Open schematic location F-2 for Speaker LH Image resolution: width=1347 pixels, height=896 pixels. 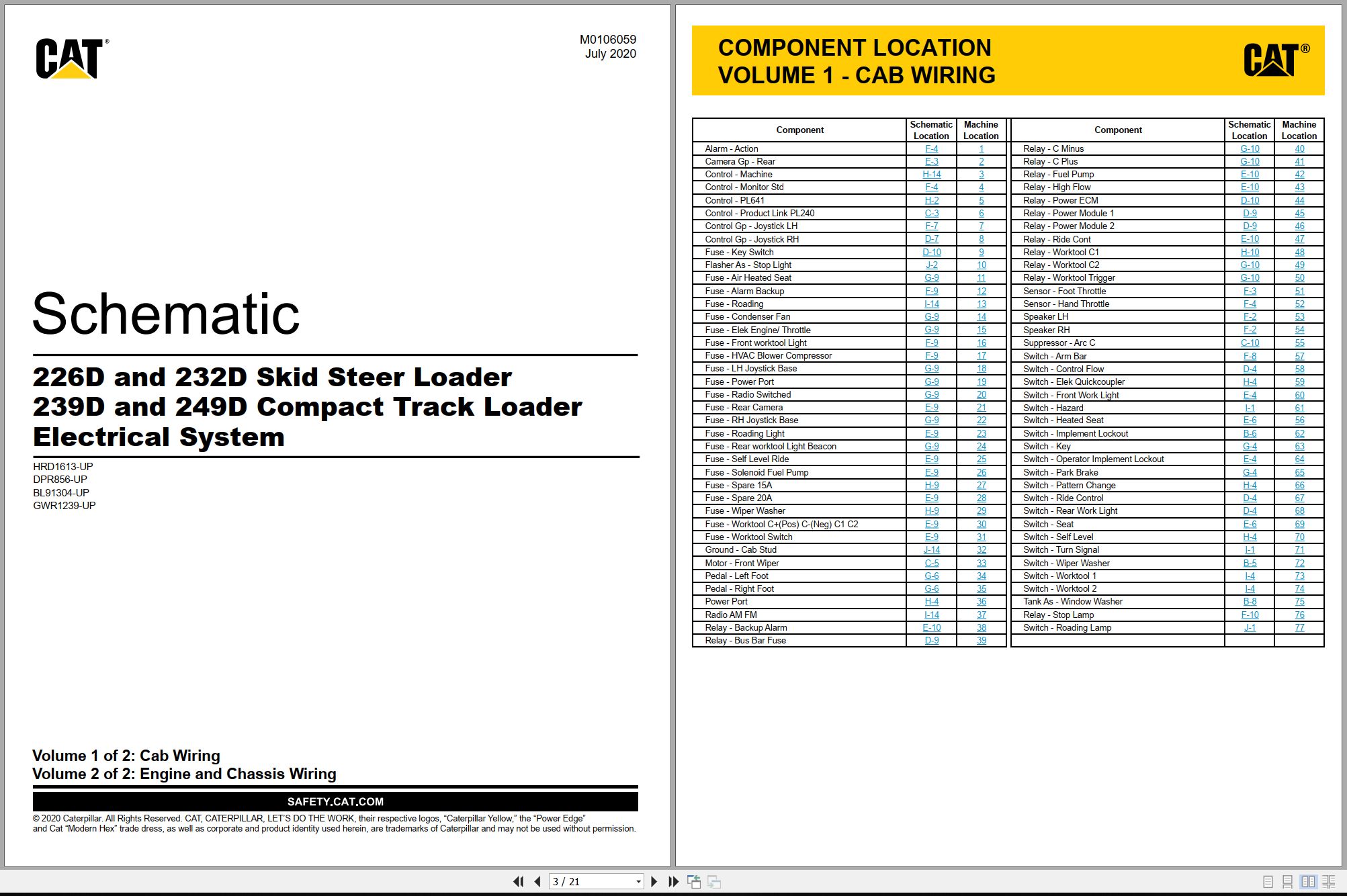1250,317
